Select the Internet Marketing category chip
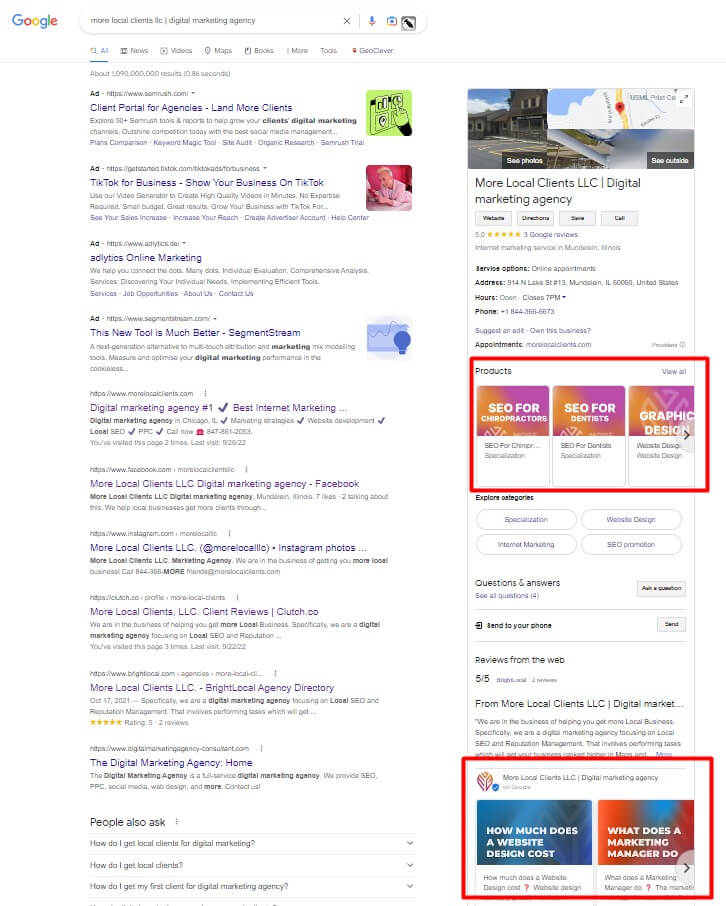 tap(526, 544)
